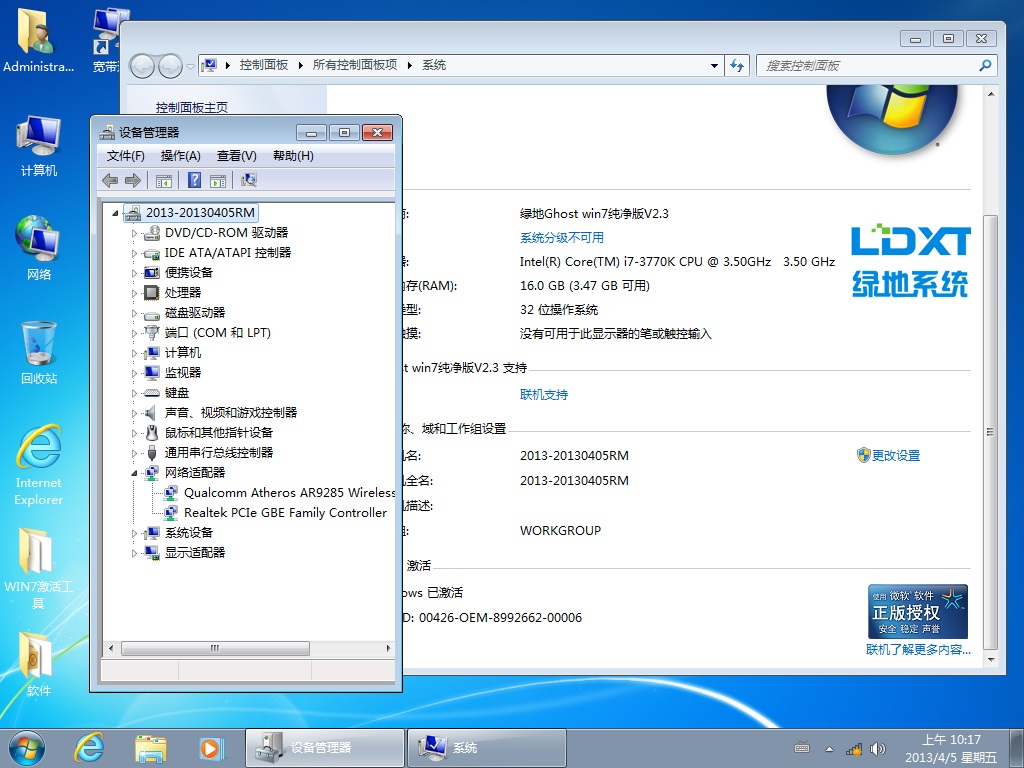Viewport: 1024px width, 768px height.
Task: Select the 显示适配器 category icon
Action: click(x=152, y=552)
